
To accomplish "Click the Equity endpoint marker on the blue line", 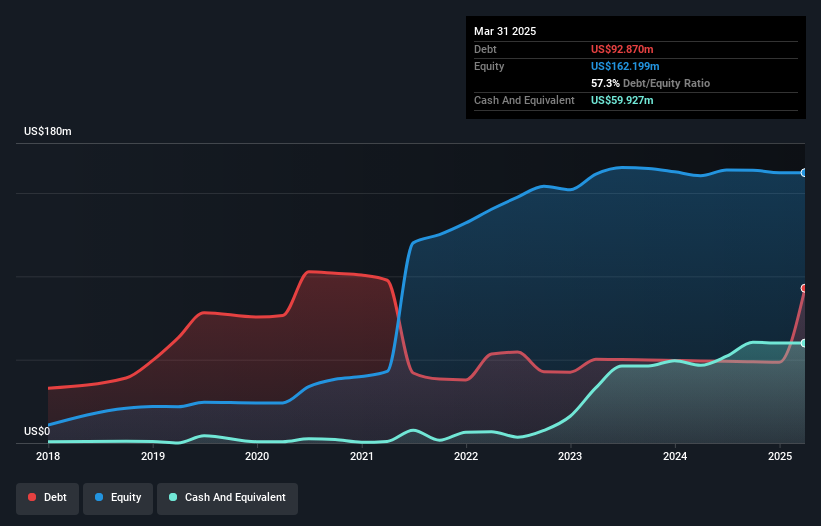I will click(804, 173).
